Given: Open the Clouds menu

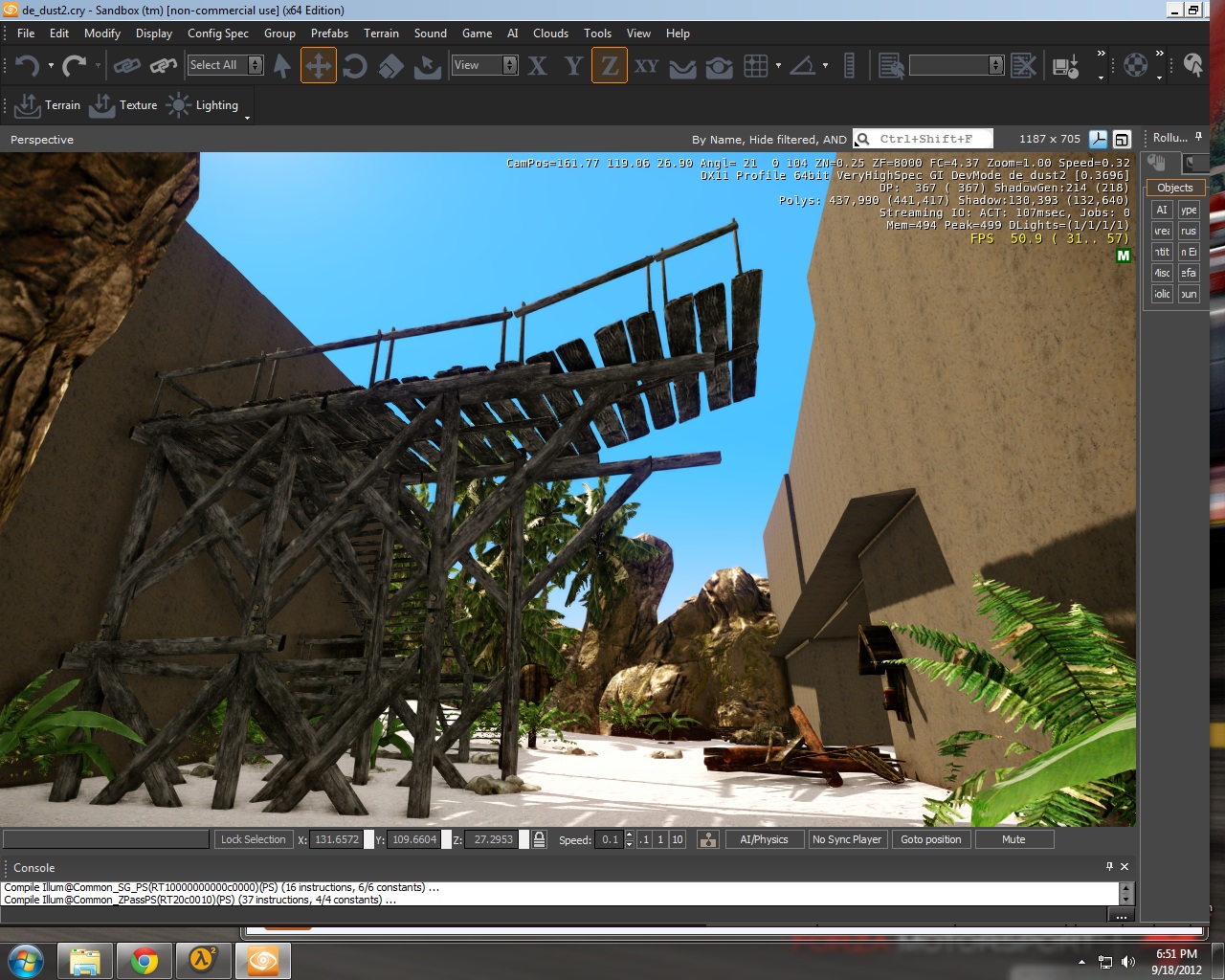Looking at the screenshot, I should click(550, 33).
